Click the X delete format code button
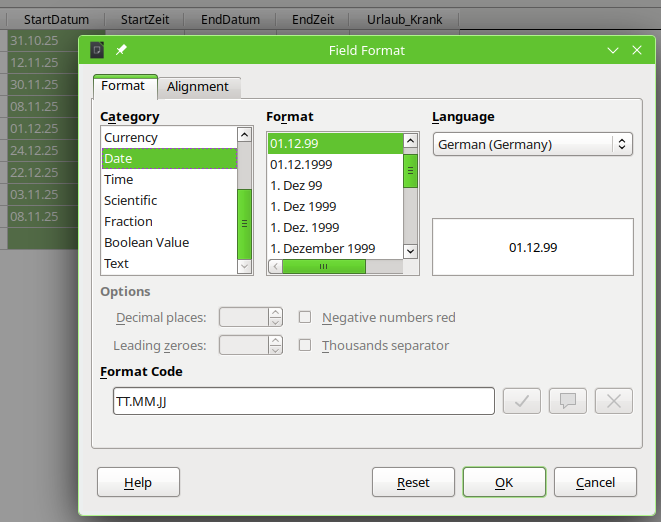 (613, 401)
